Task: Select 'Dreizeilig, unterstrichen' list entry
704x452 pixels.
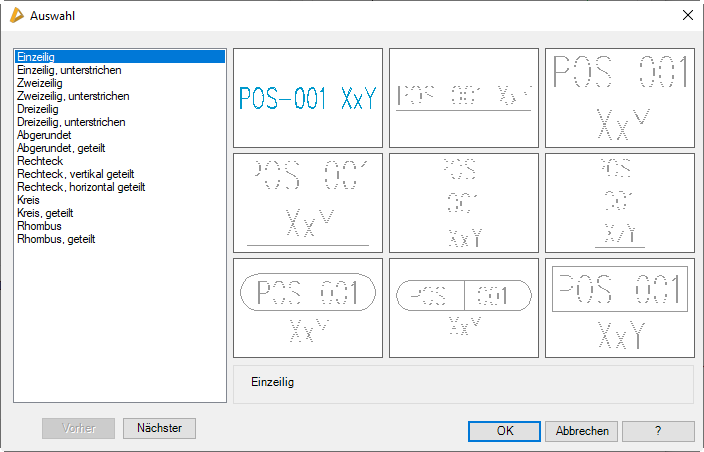Action: tap(71, 122)
